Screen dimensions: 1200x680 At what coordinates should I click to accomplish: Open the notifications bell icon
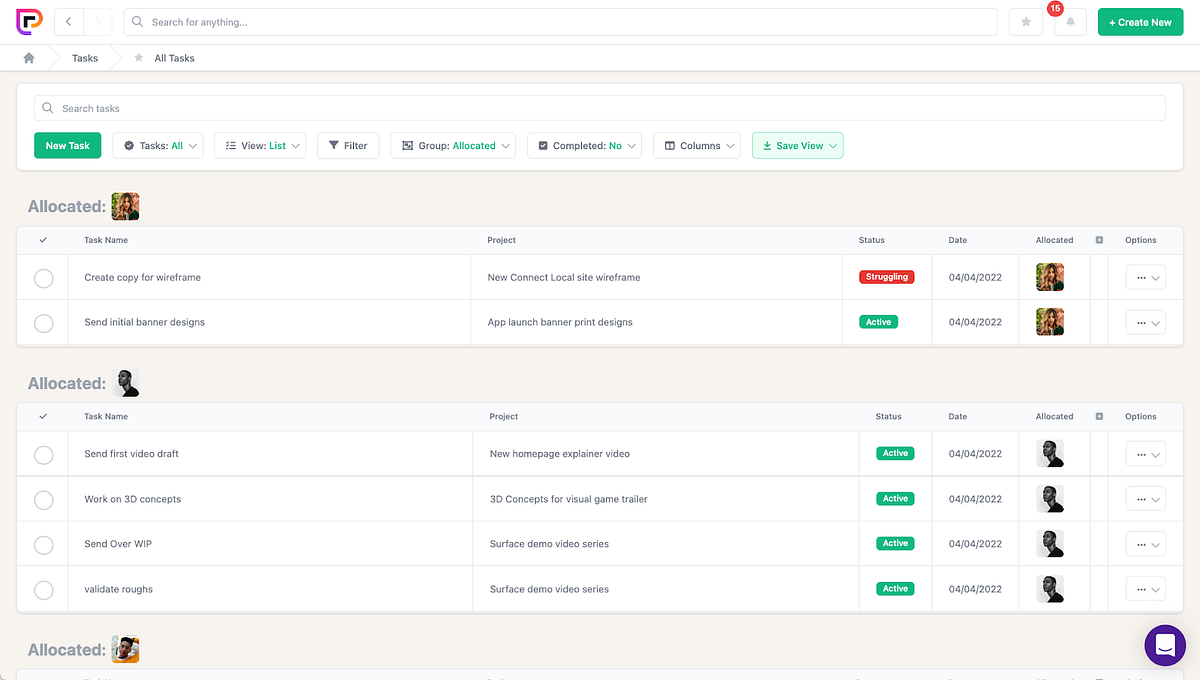click(x=1070, y=22)
